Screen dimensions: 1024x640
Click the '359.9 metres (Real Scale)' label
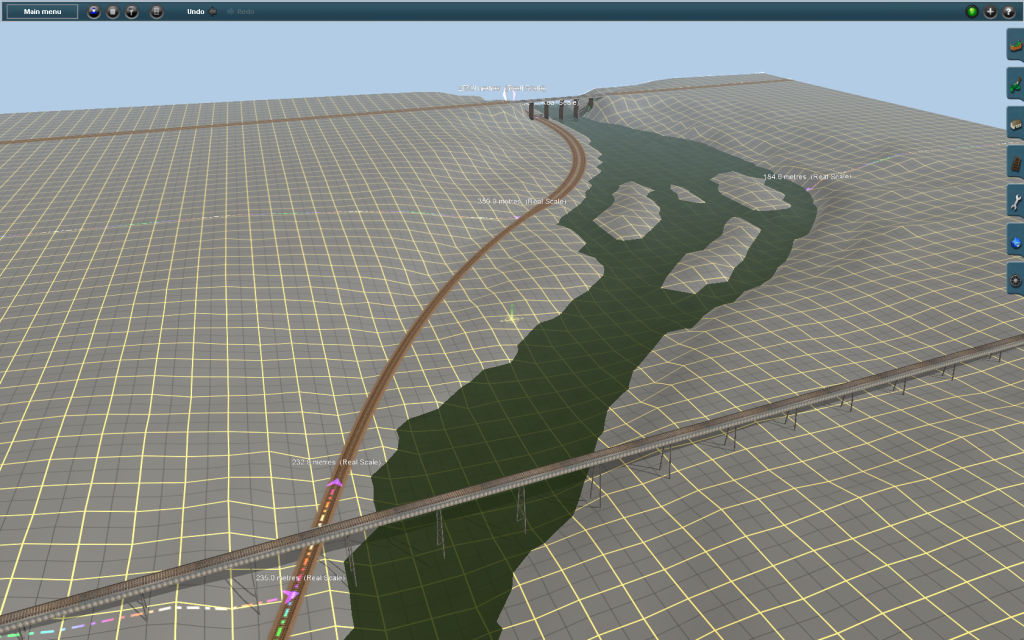pyautogui.click(x=522, y=201)
